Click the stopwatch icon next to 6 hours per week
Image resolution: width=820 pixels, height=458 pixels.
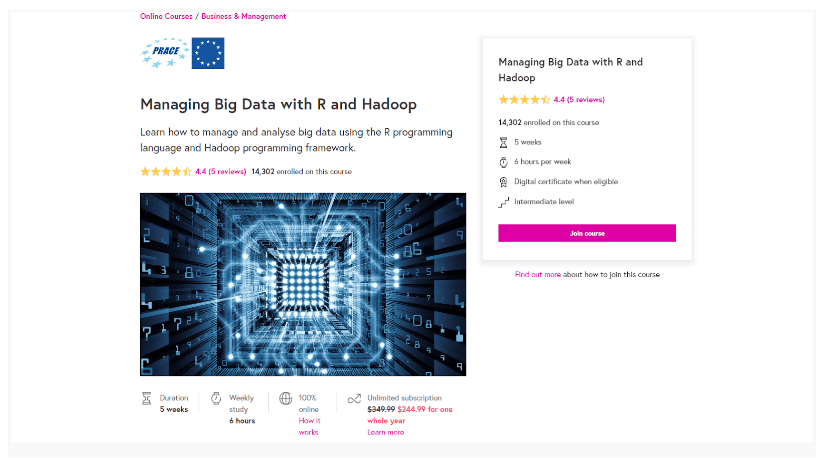pos(504,162)
